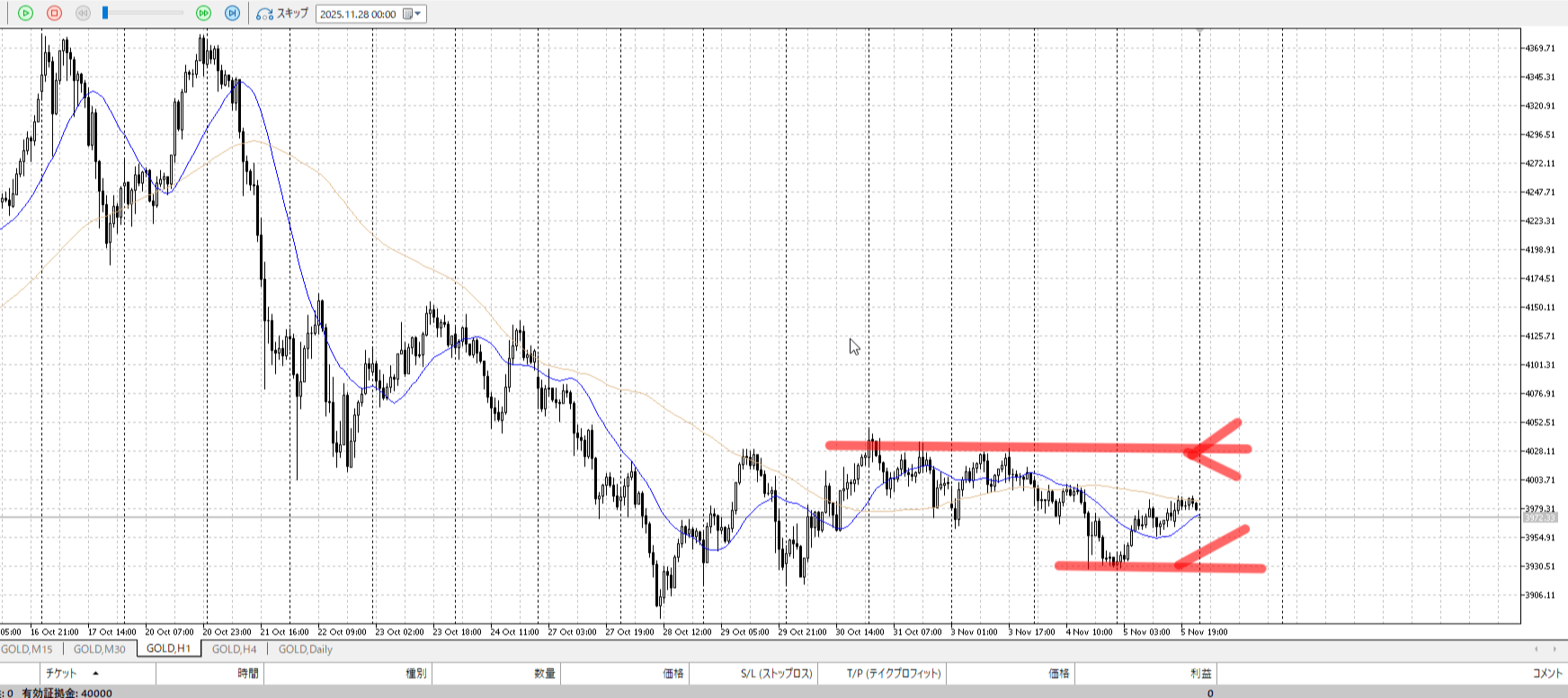Click the blue step-forward button

click(x=232, y=13)
